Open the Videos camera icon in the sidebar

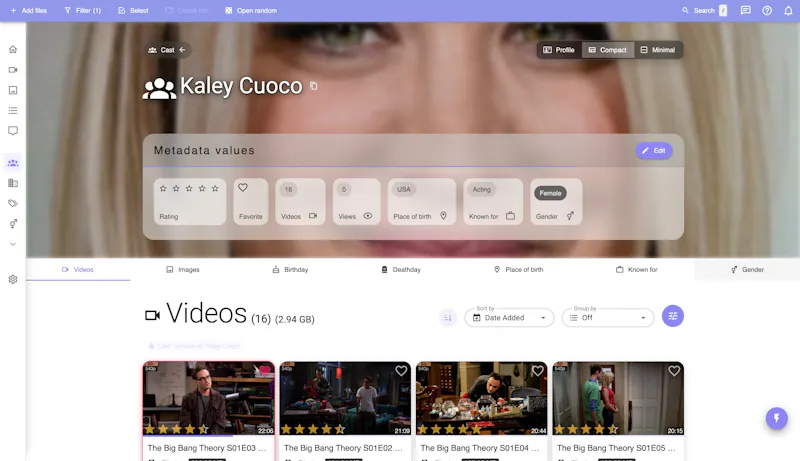[13, 70]
